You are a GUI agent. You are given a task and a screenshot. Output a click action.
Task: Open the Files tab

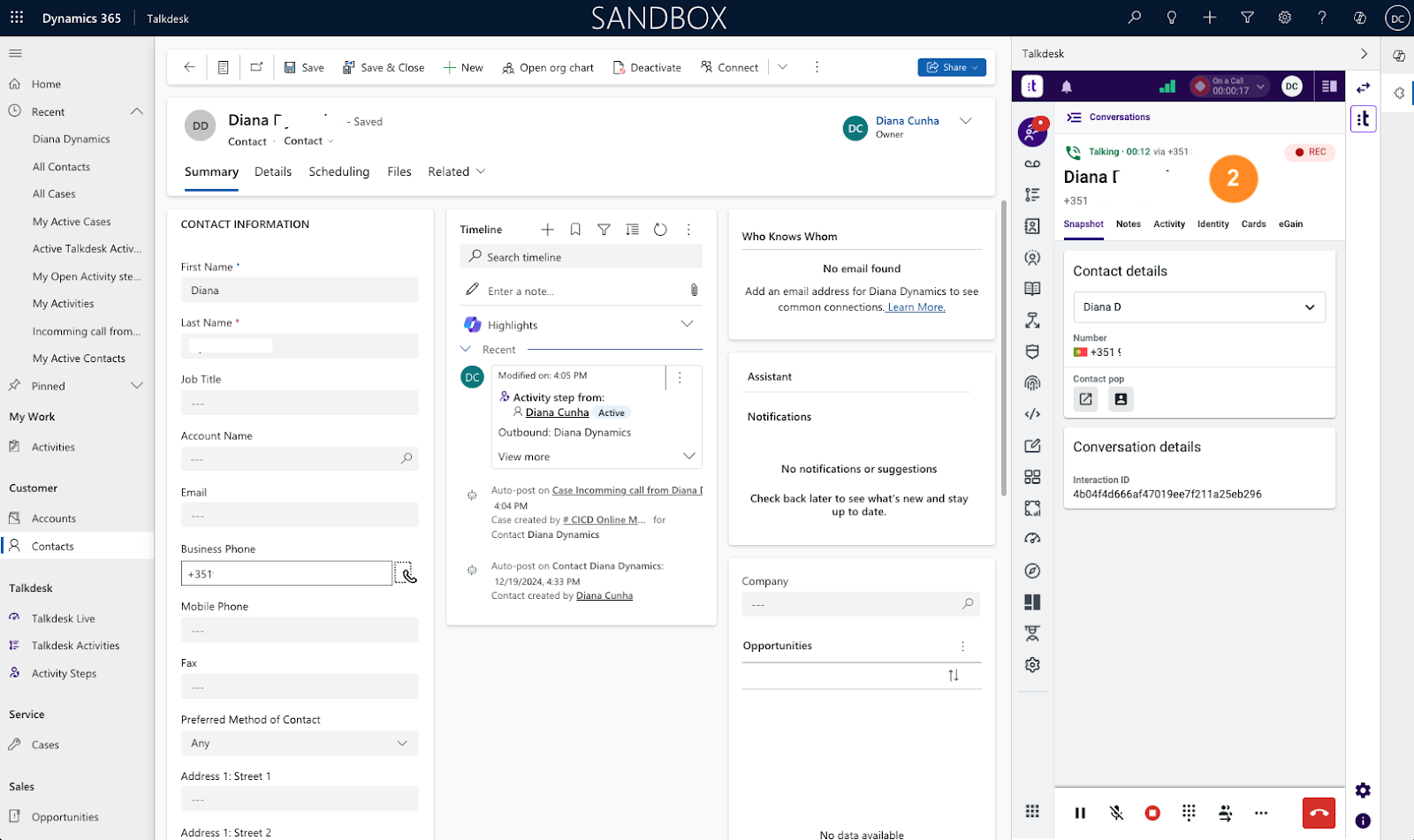pyautogui.click(x=399, y=171)
